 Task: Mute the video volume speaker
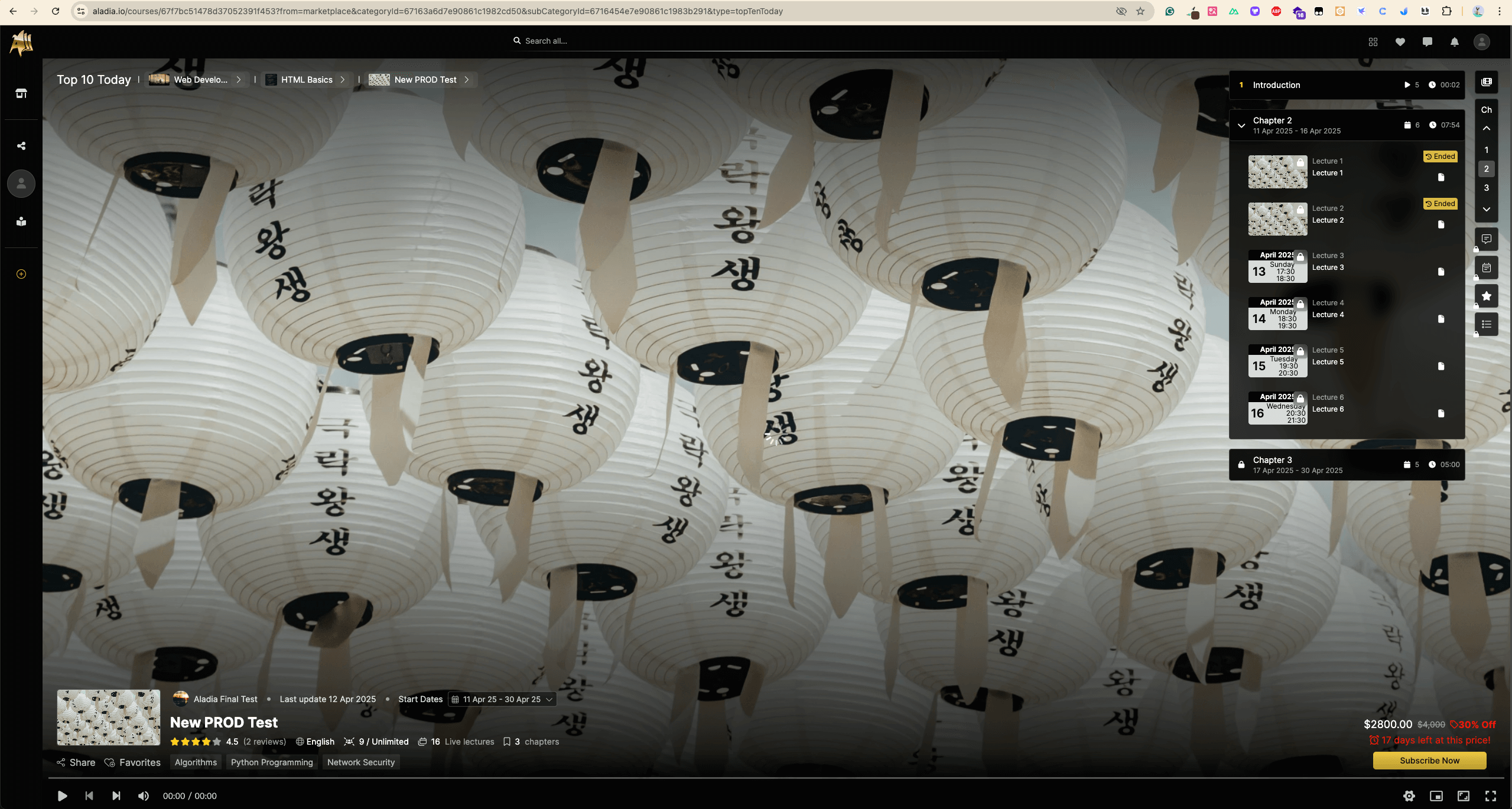coord(143,796)
